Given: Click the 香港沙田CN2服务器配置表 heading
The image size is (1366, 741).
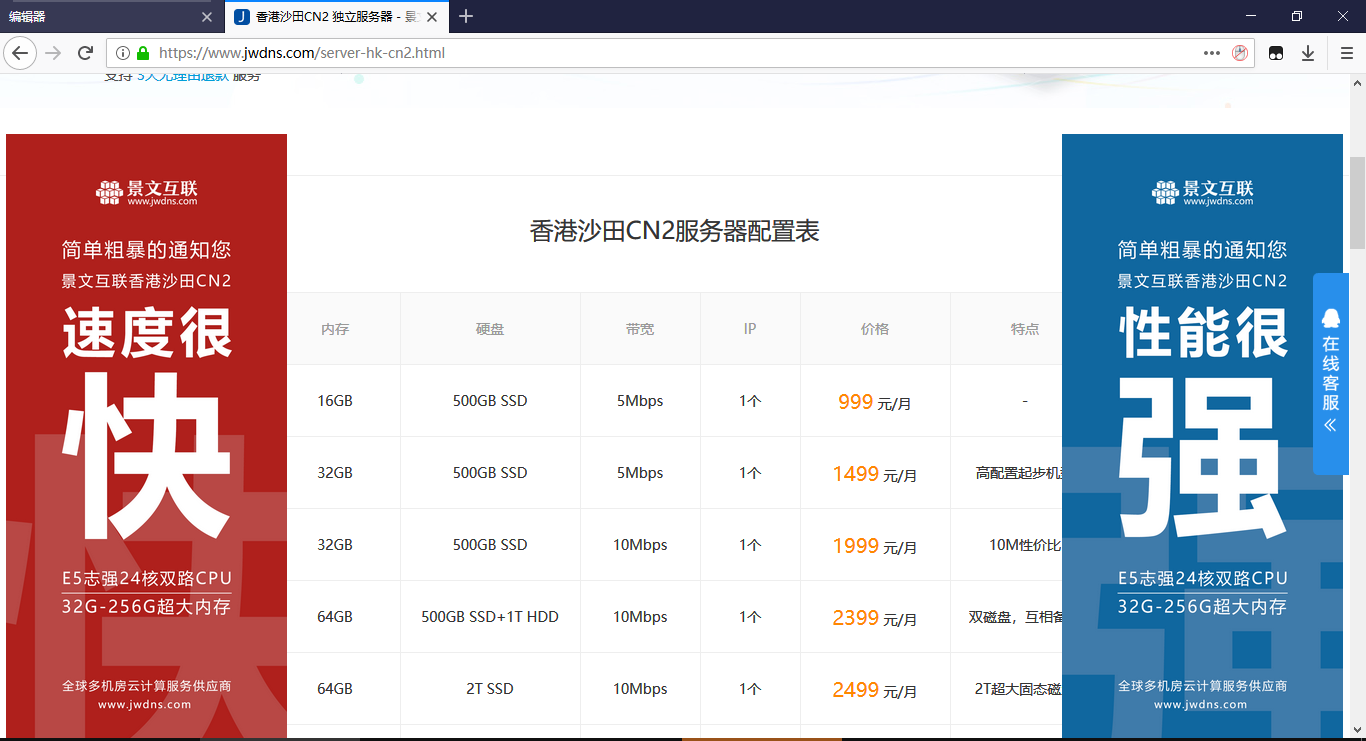Looking at the screenshot, I should point(675,232).
